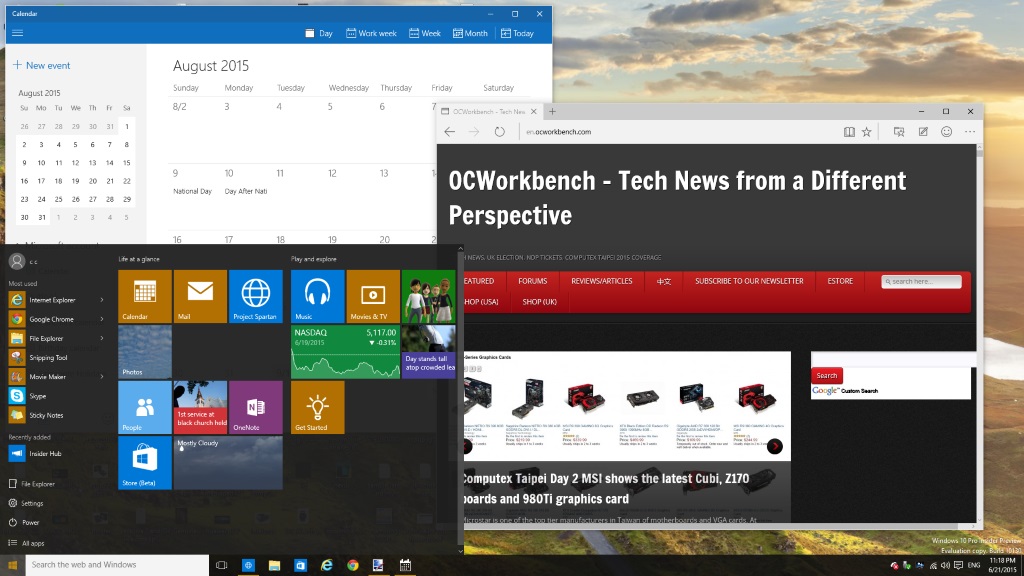1024x576 pixels.
Task: Open the Project Spartan tile
Action: point(256,296)
